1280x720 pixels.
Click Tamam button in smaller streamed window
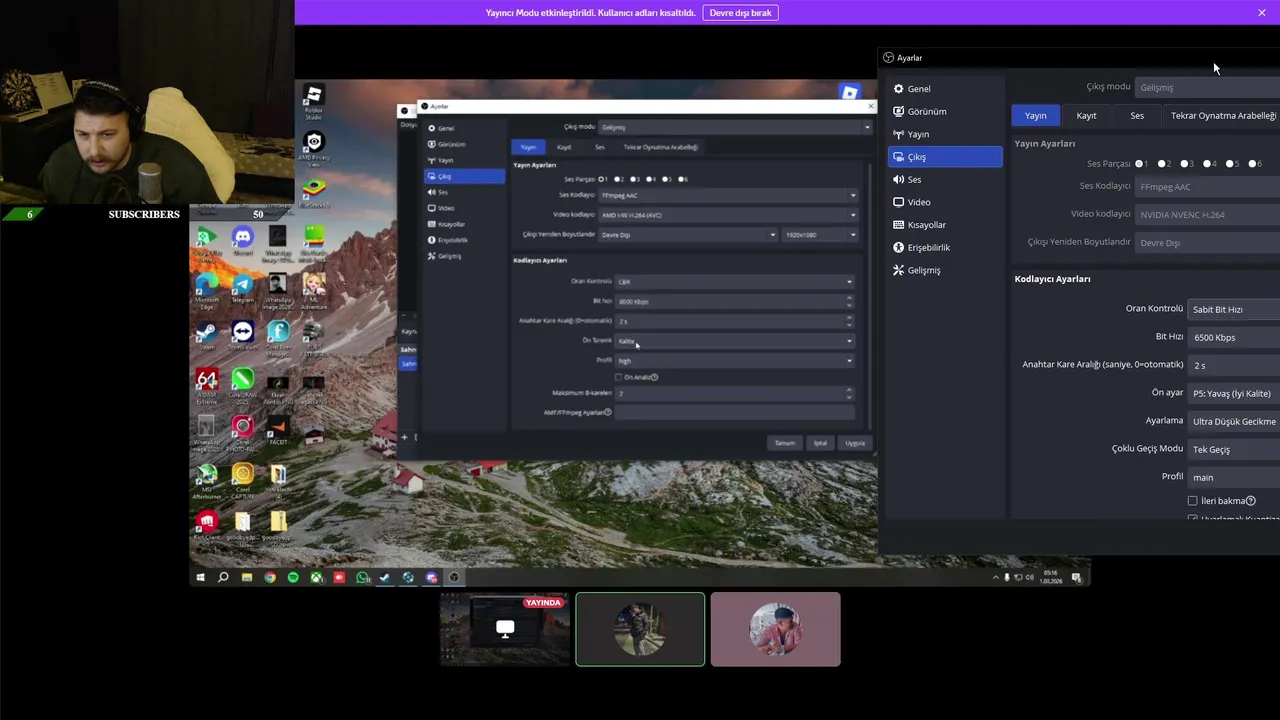(785, 443)
